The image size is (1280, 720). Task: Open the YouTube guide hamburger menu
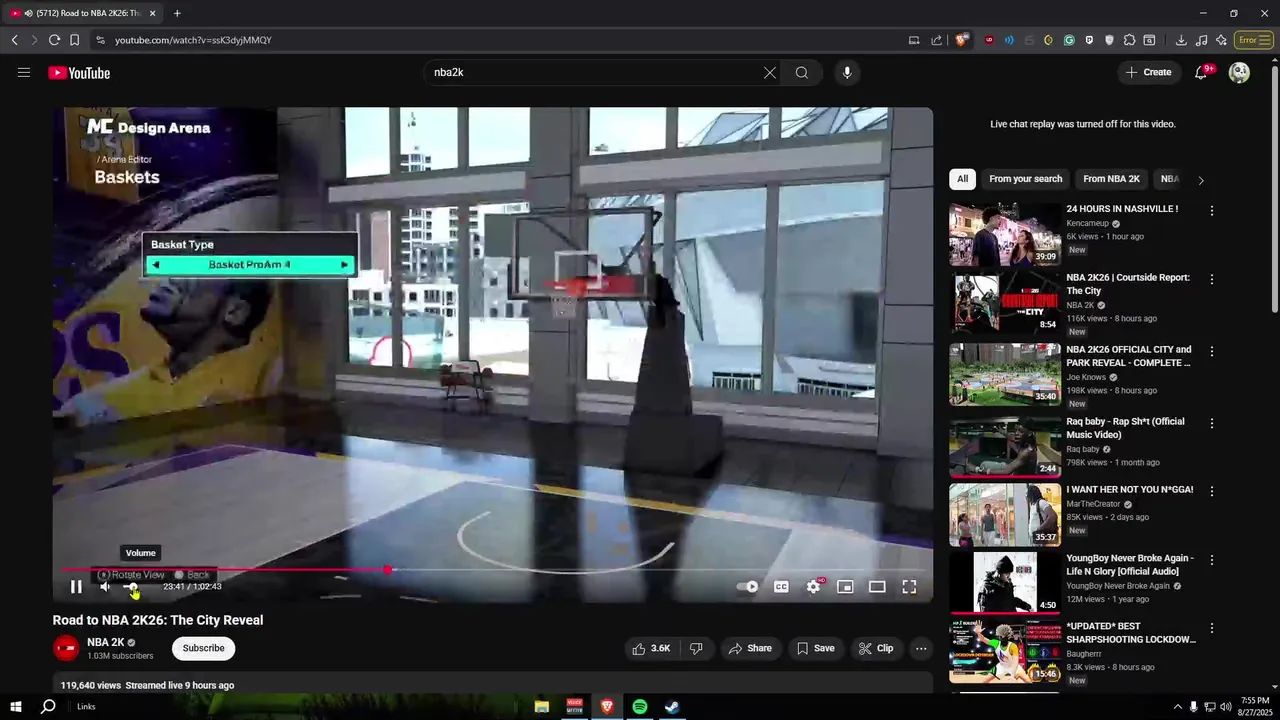[24, 73]
